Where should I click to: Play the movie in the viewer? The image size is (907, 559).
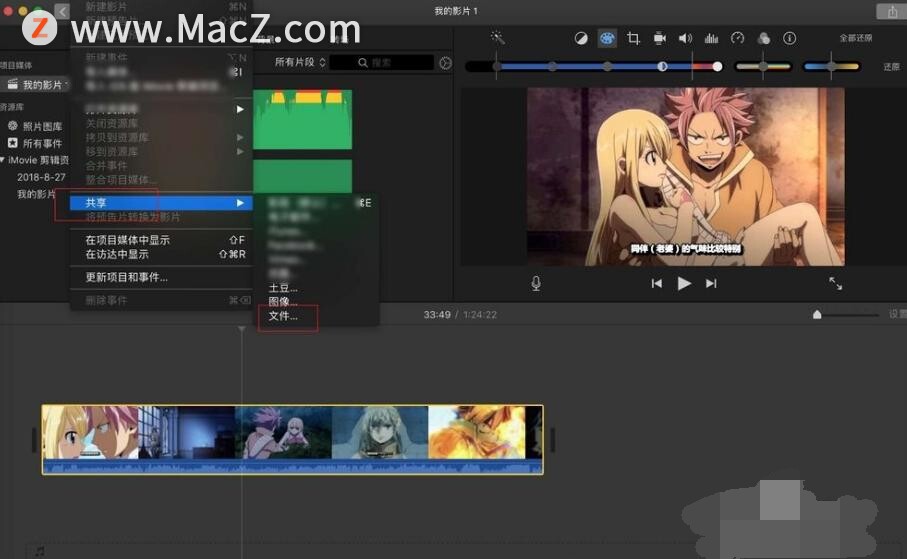[x=684, y=283]
